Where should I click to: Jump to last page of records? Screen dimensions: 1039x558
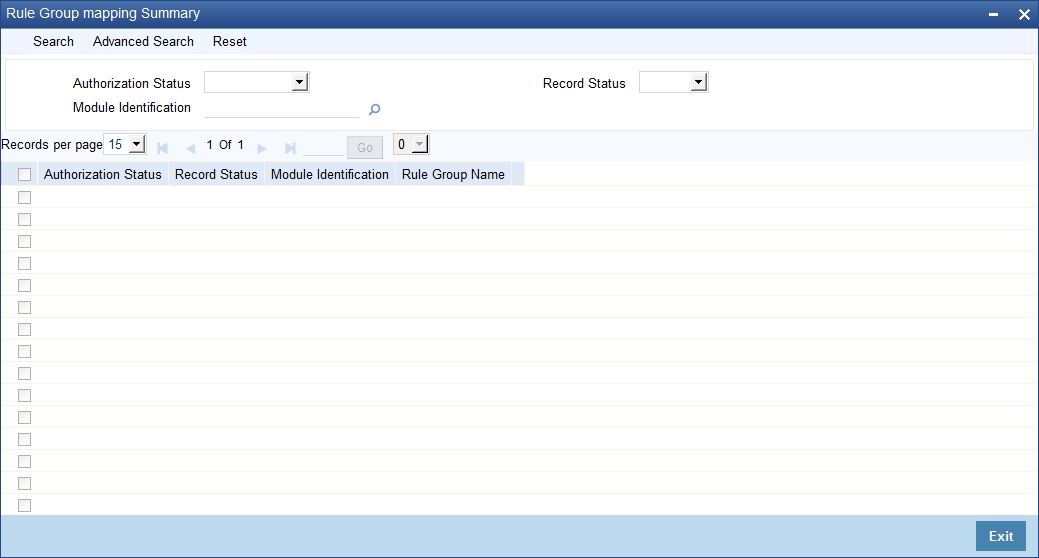point(290,148)
